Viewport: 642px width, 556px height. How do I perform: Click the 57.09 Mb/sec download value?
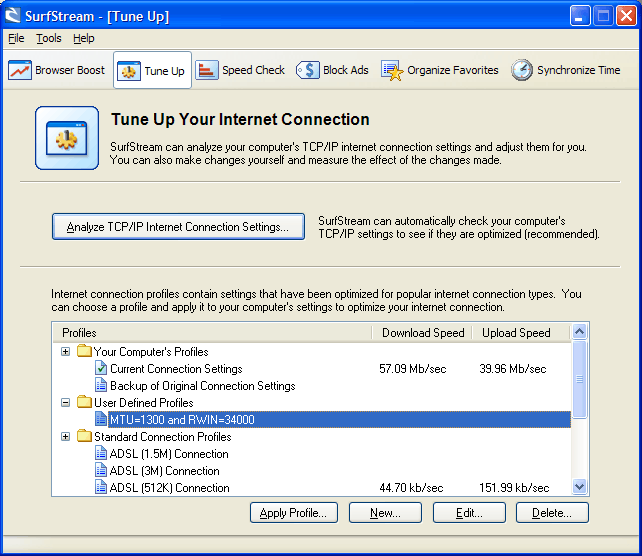tap(412, 368)
